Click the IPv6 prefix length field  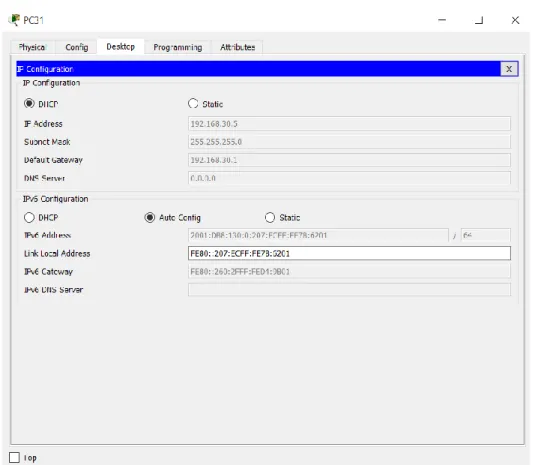pyautogui.click(x=486, y=235)
